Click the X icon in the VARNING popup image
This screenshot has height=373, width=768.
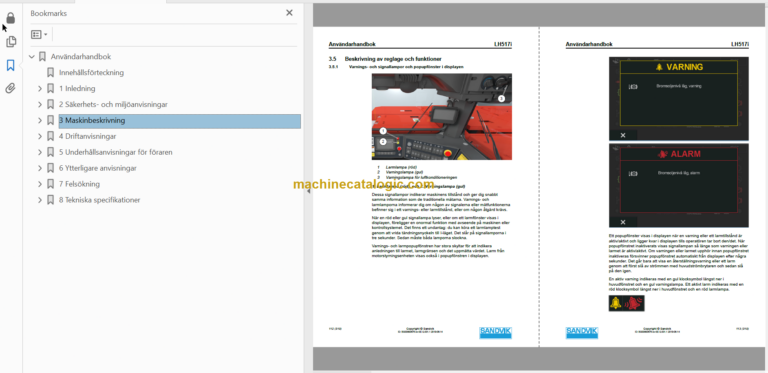coord(623,135)
